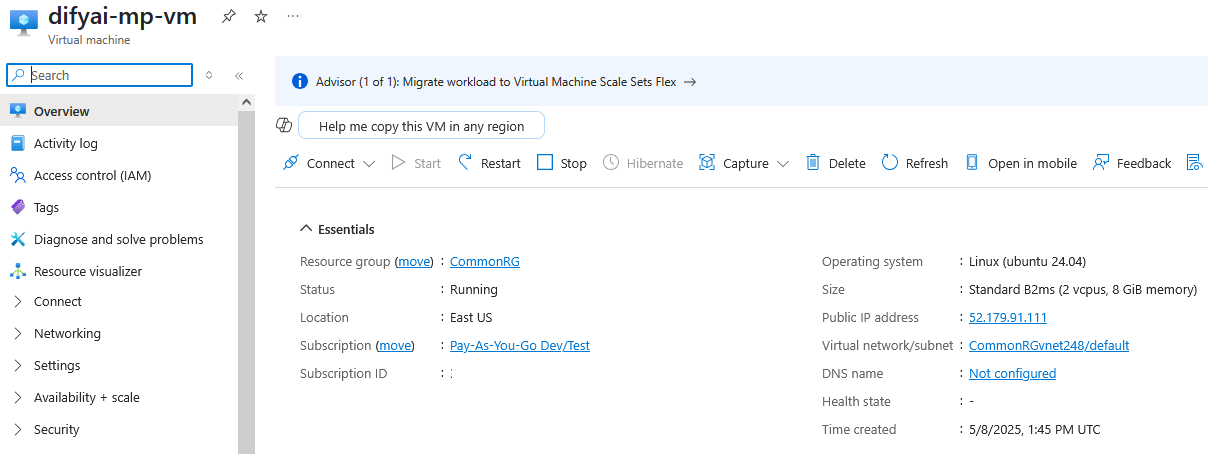
Task: Click the cut-off icon after Feedback
Action: tap(1193, 163)
